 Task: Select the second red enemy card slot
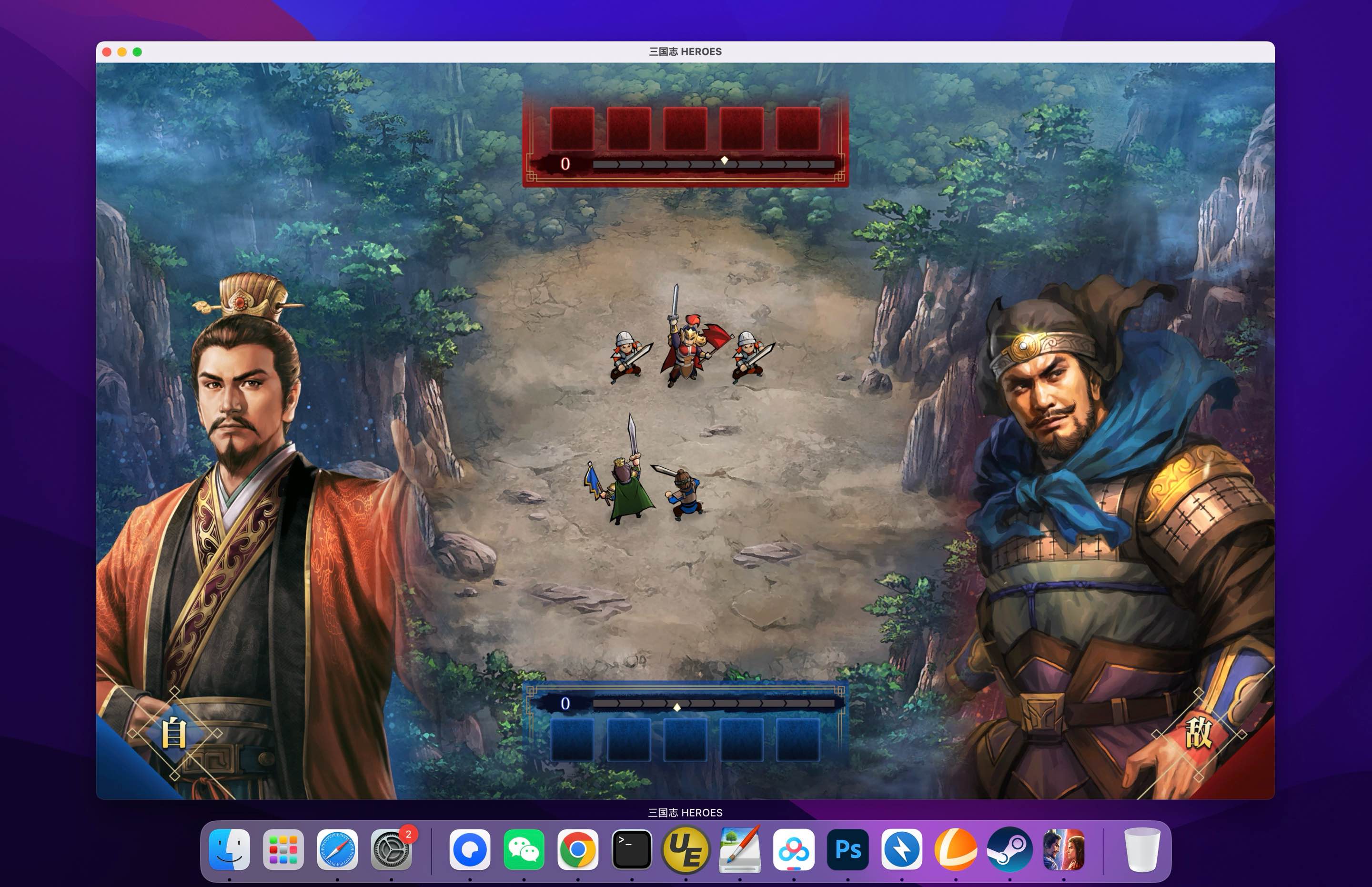pyautogui.click(x=629, y=129)
